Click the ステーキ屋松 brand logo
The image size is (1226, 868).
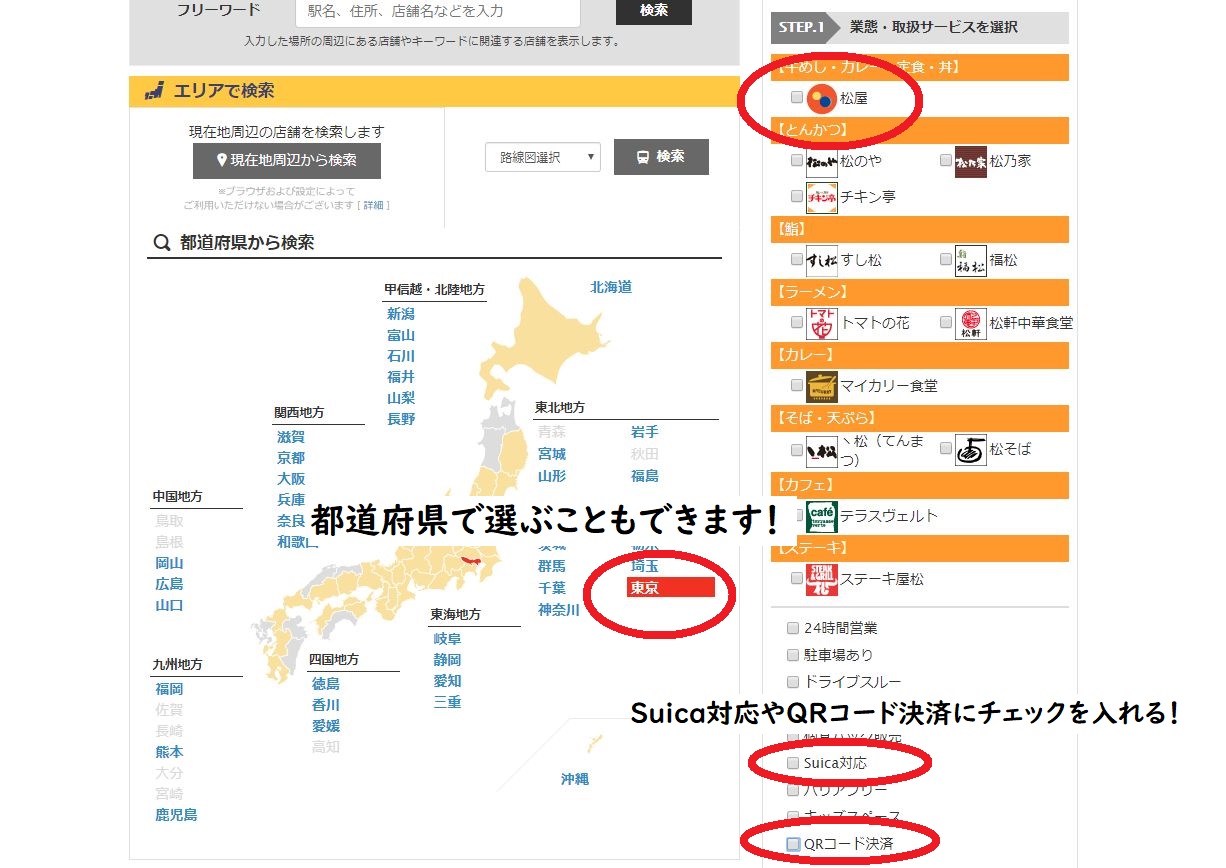click(821, 579)
